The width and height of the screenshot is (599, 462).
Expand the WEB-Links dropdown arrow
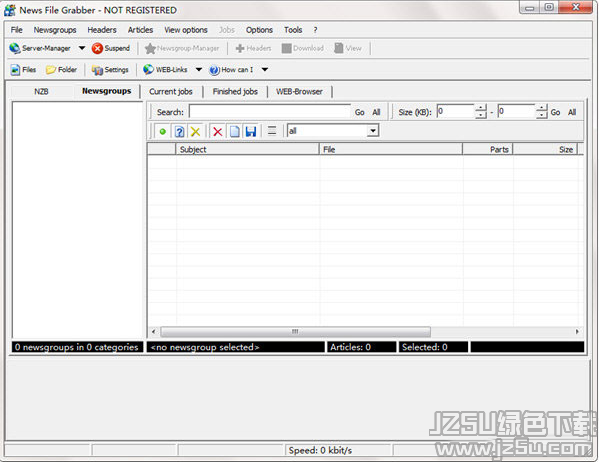199,70
